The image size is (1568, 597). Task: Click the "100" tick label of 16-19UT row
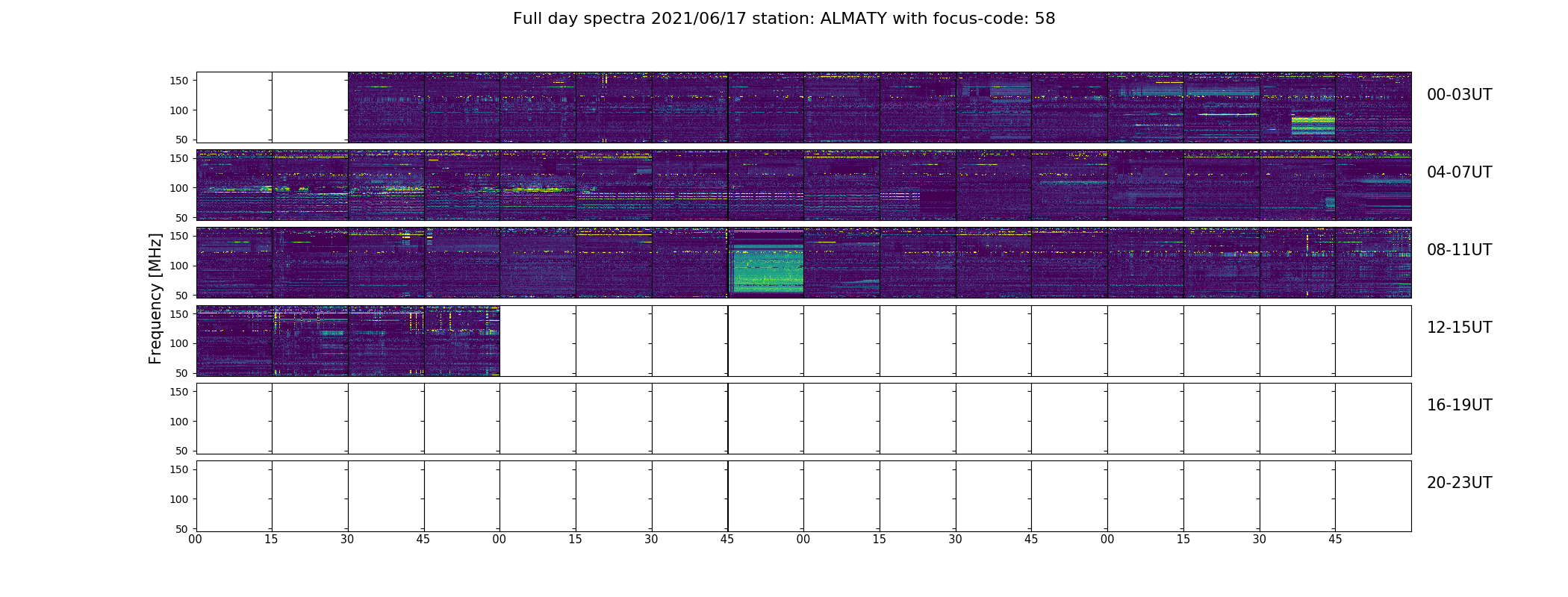(x=178, y=422)
